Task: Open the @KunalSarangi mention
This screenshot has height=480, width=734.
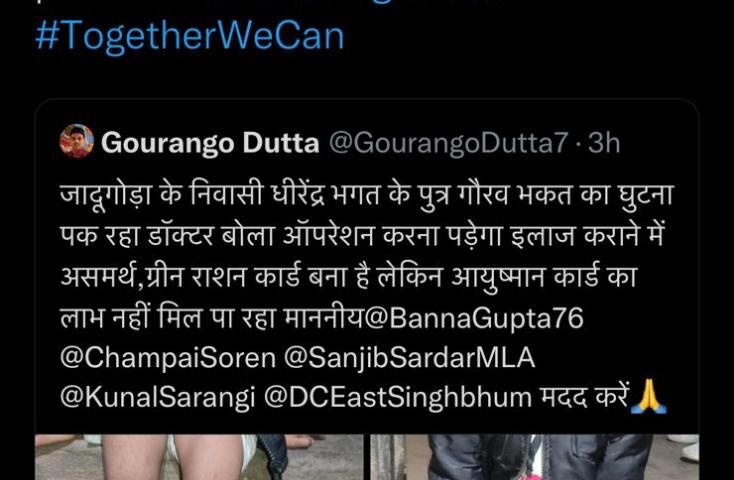Action: [x=158, y=398]
